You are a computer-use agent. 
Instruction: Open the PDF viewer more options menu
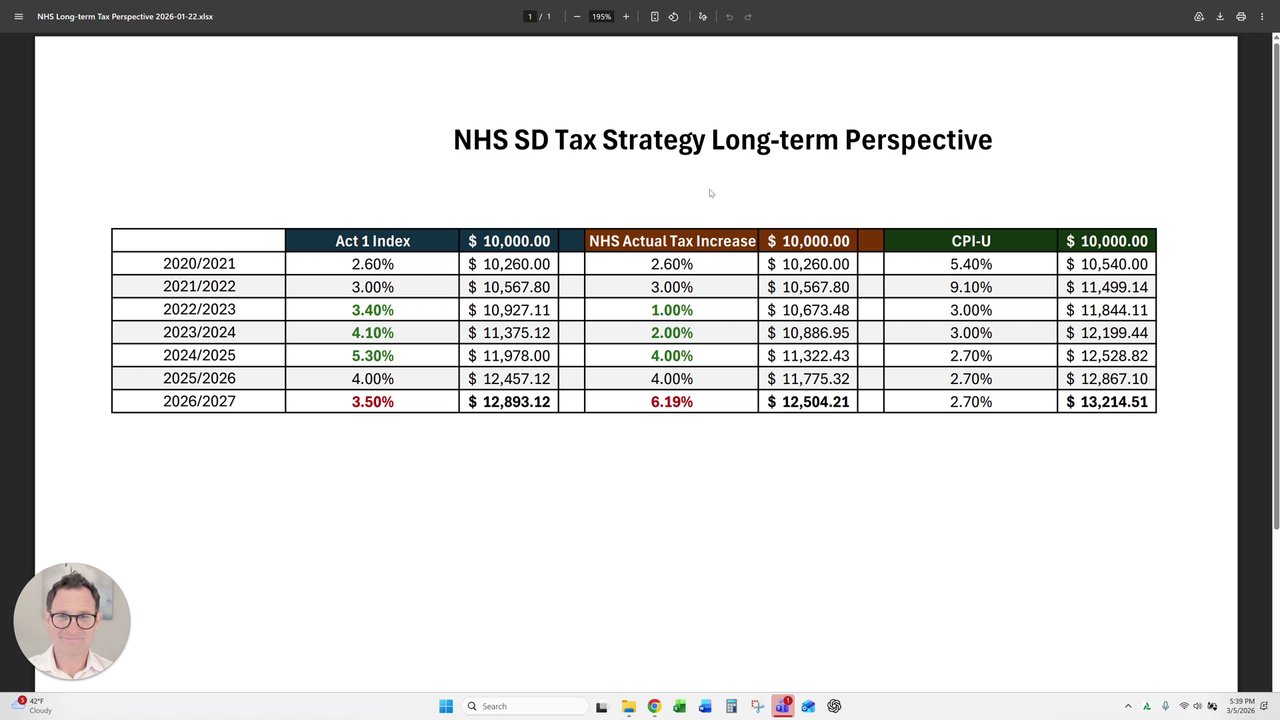1262,16
